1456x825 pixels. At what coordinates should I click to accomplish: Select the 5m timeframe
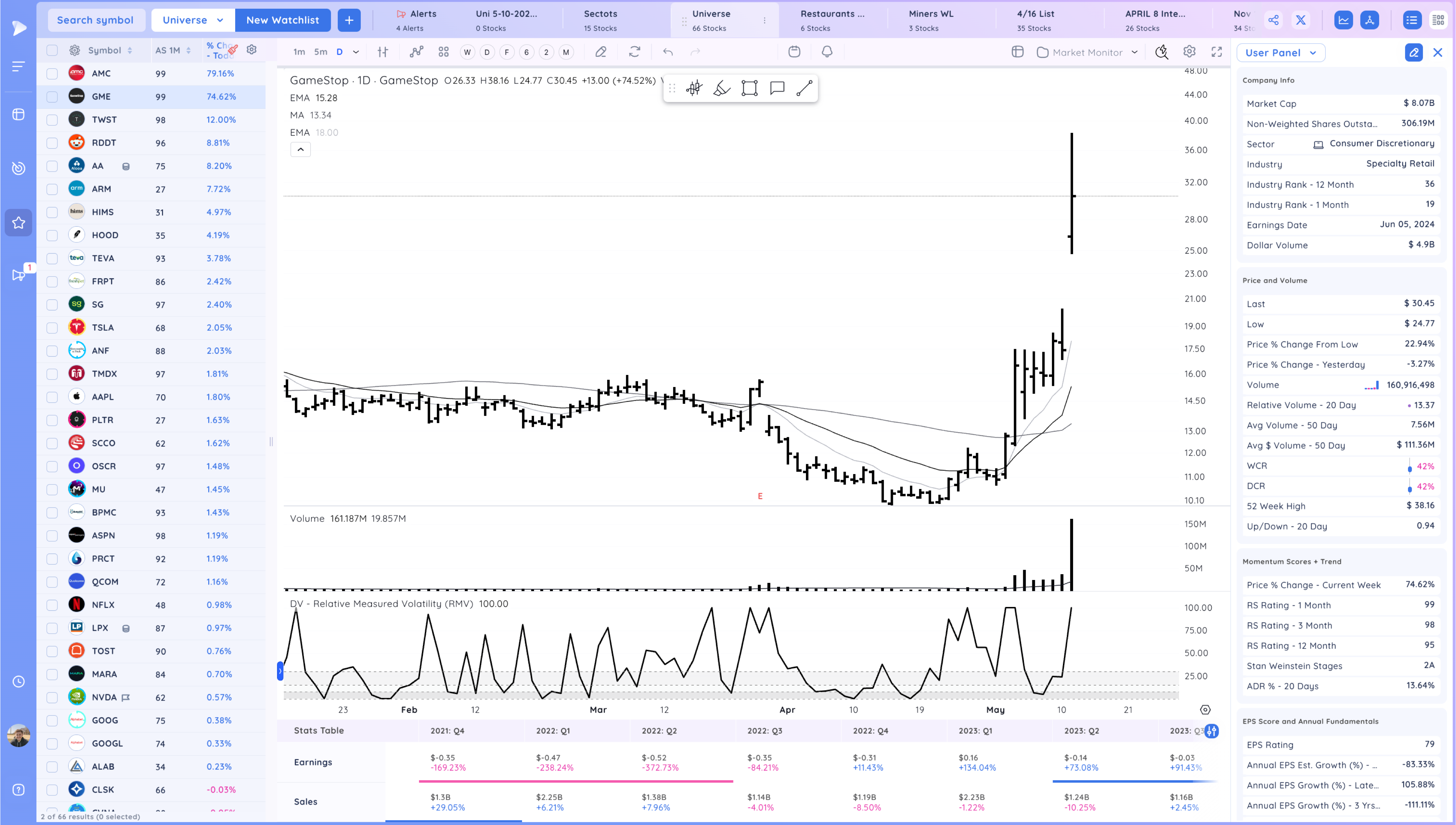[321, 52]
